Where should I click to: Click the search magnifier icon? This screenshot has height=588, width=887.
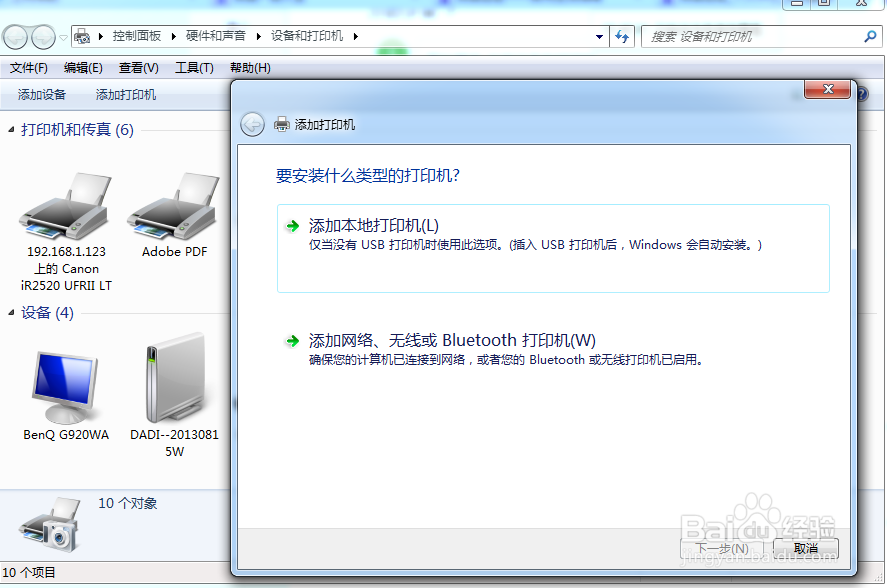point(870,37)
